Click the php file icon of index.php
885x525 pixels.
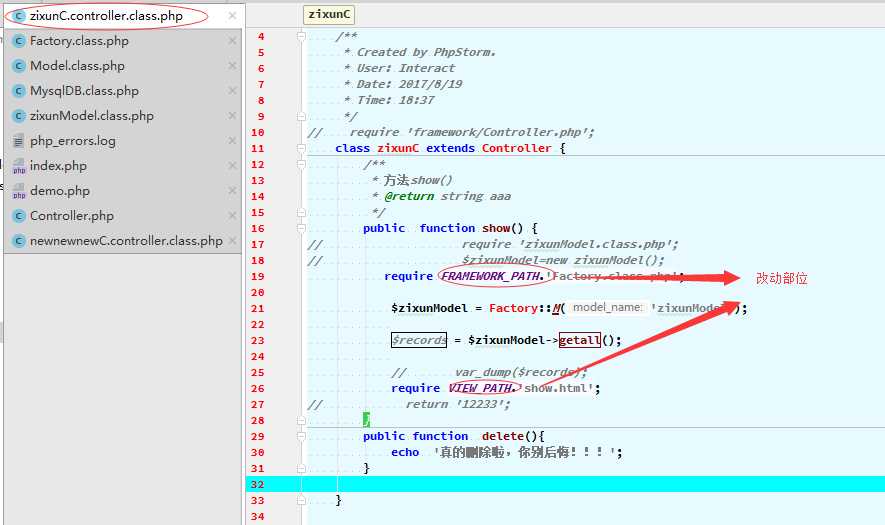(x=19, y=166)
